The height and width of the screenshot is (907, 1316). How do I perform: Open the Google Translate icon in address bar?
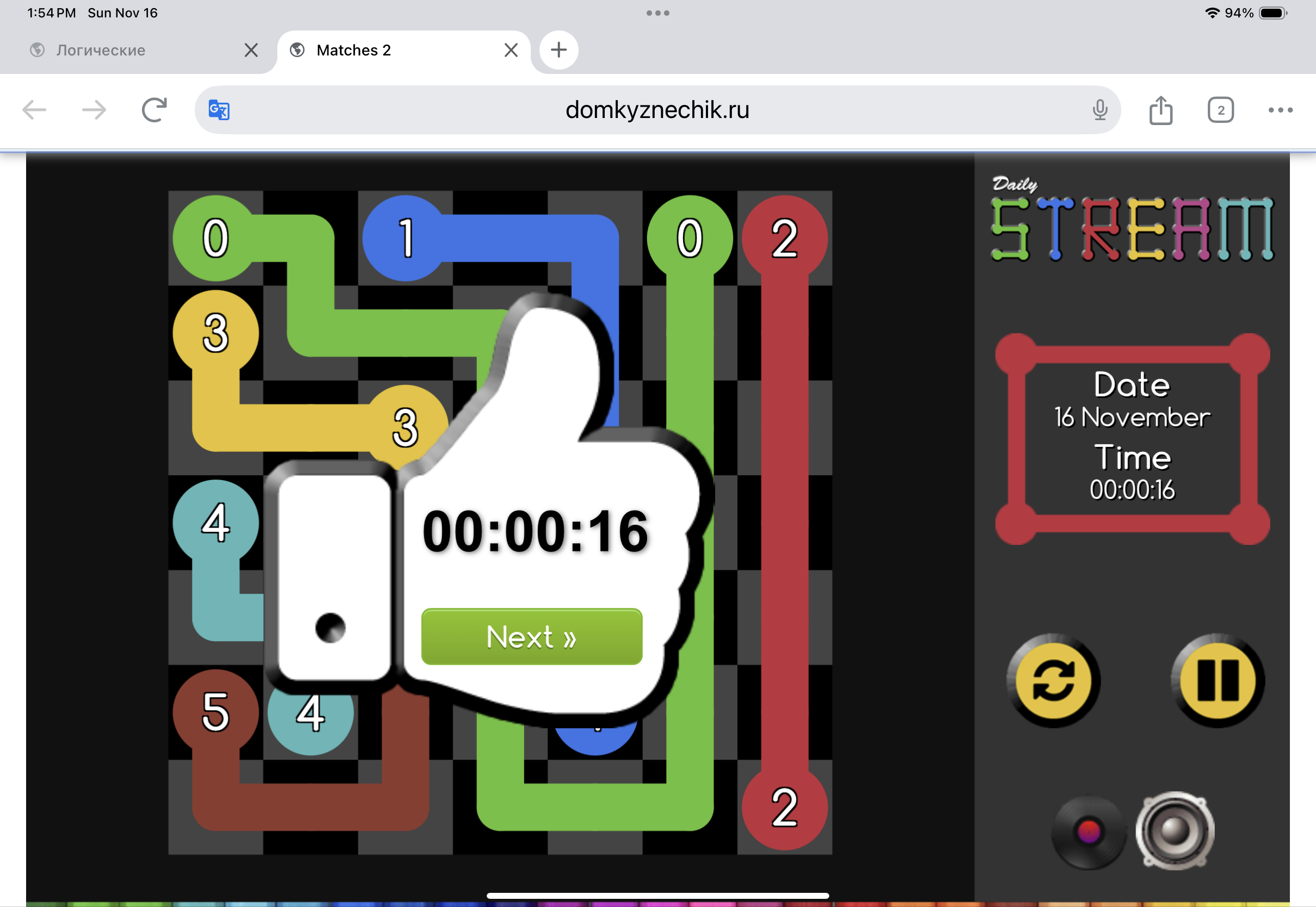click(219, 110)
